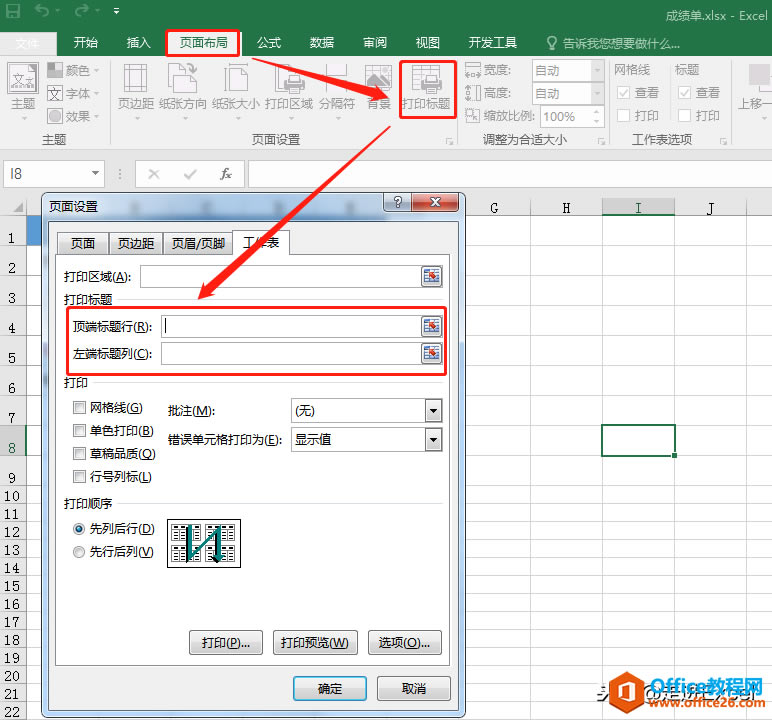Viewport: 772px width, 720px height.
Task: Click the 打印预览(W) button
Action: tap(315, 643)
